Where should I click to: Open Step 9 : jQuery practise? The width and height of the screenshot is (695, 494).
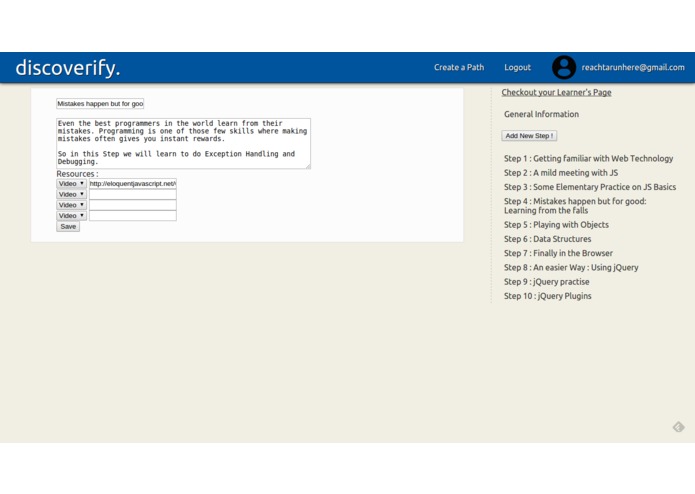[x=547, y=282]
